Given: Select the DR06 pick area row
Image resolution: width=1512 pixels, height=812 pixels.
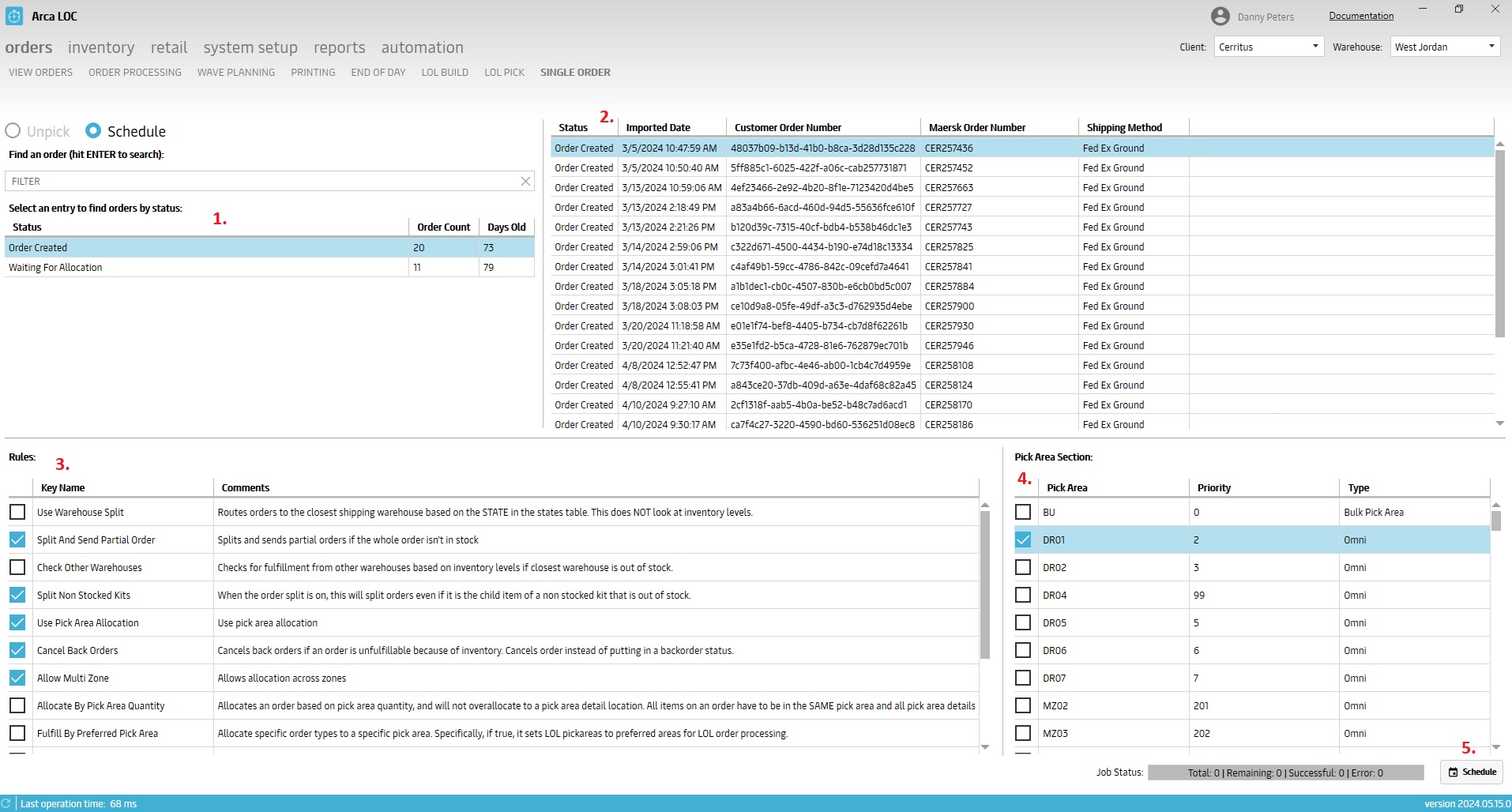Looking at the screenshot, I should pyautogui.click(x=1252, y=650).
